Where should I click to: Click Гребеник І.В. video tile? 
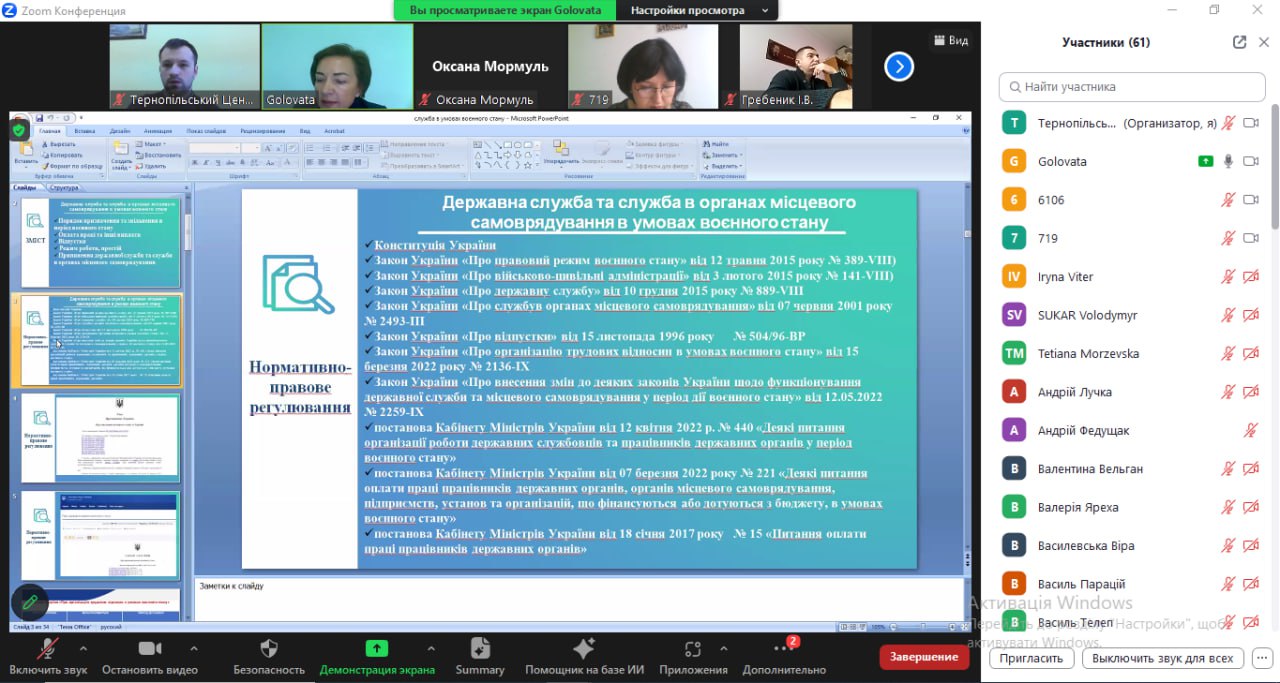796,66
